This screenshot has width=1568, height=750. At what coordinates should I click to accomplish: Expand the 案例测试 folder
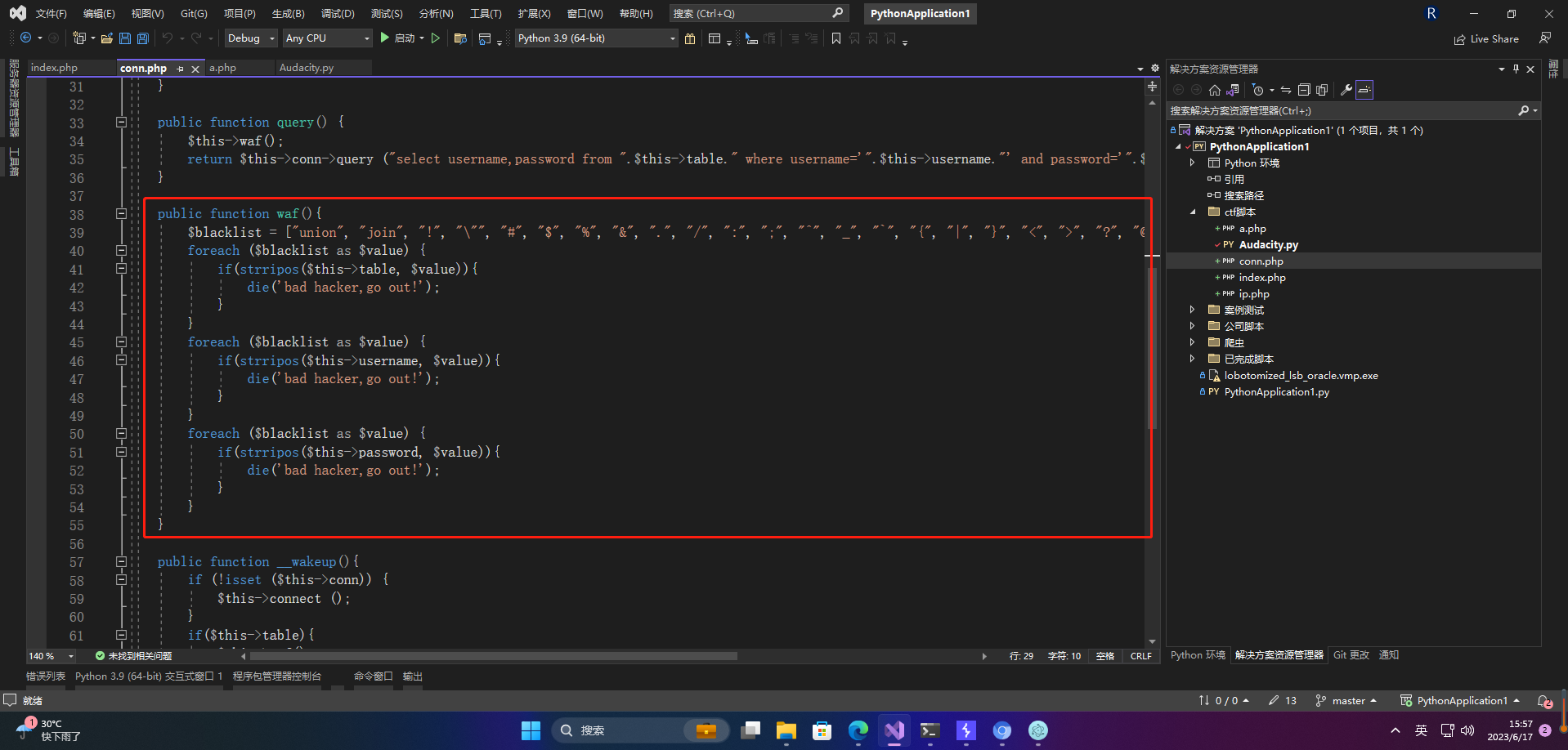(x=1192, y=310)
